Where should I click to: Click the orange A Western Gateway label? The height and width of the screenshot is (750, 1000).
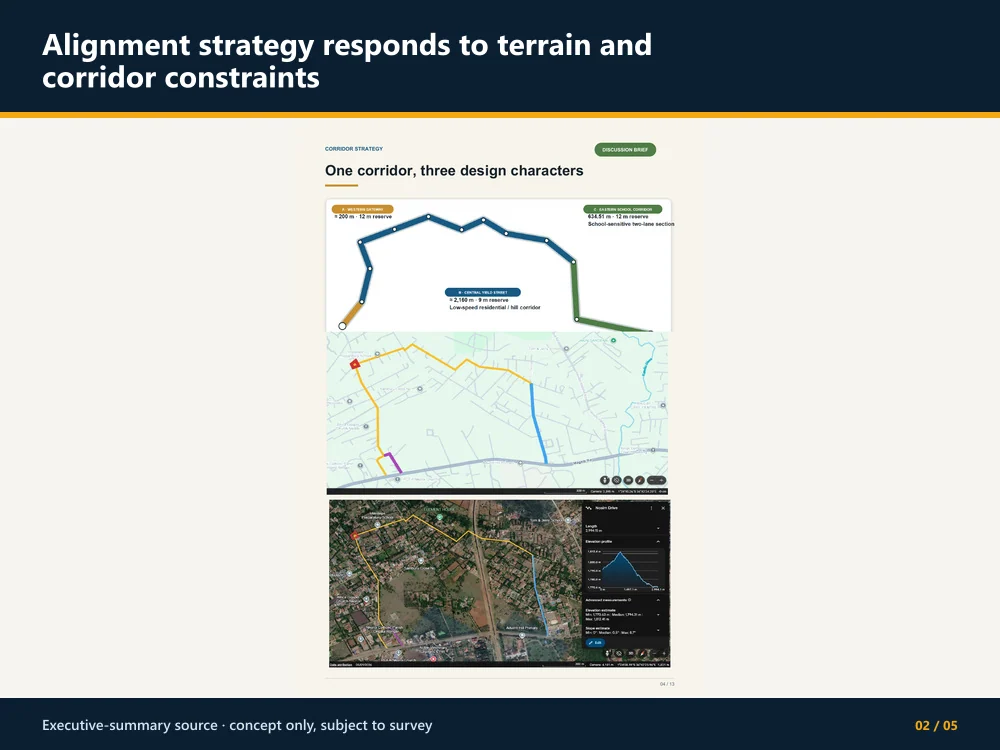click(x=362, y=209)
